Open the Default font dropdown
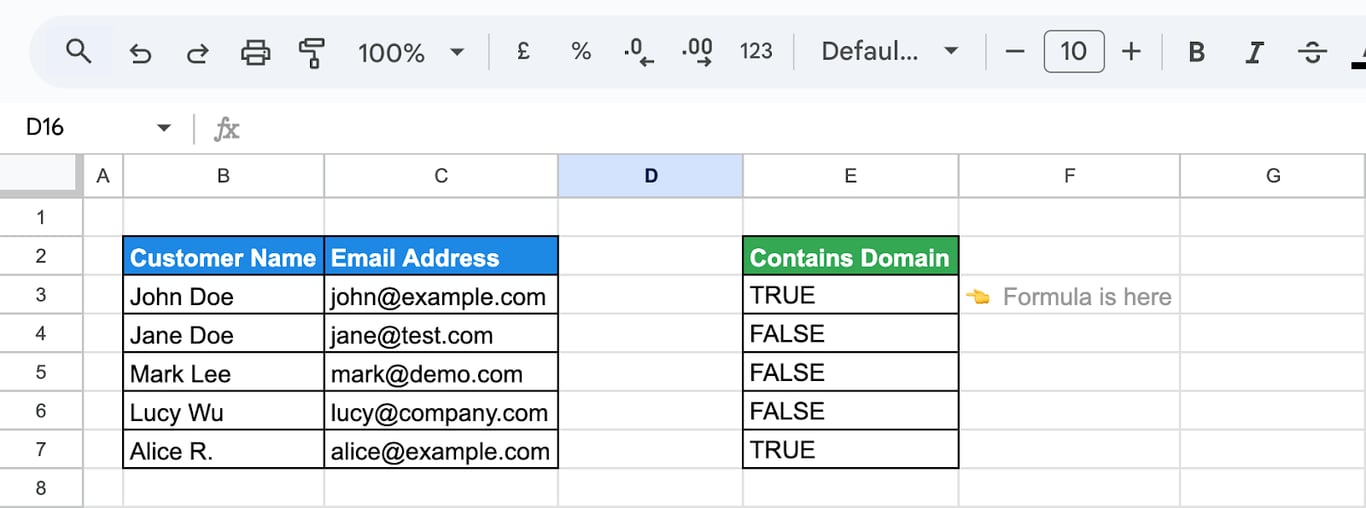This screenshot has width=1366, height=508. tap(889, 52)
